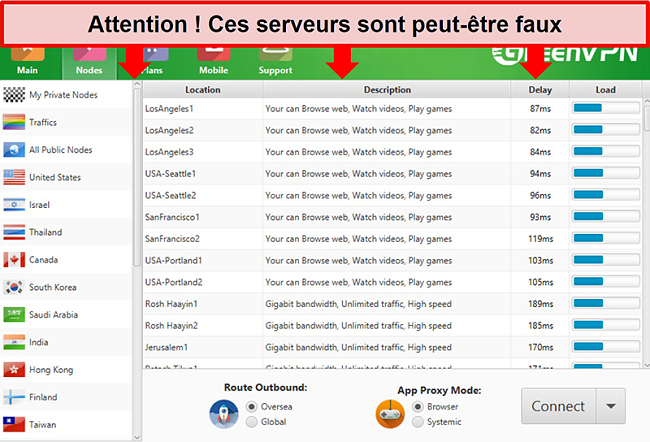
Task: Open the Connect button dropdown arrow
Action: [x=611, y=406]
